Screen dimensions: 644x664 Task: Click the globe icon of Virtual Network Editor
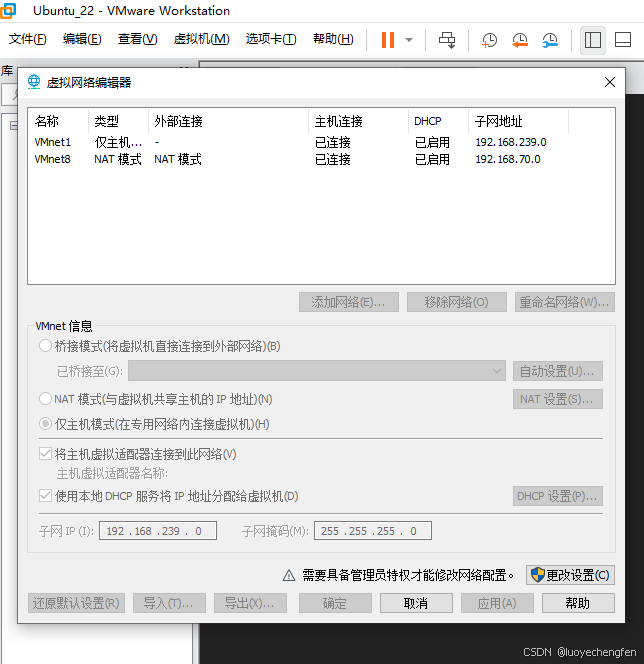tap(34, 82)
